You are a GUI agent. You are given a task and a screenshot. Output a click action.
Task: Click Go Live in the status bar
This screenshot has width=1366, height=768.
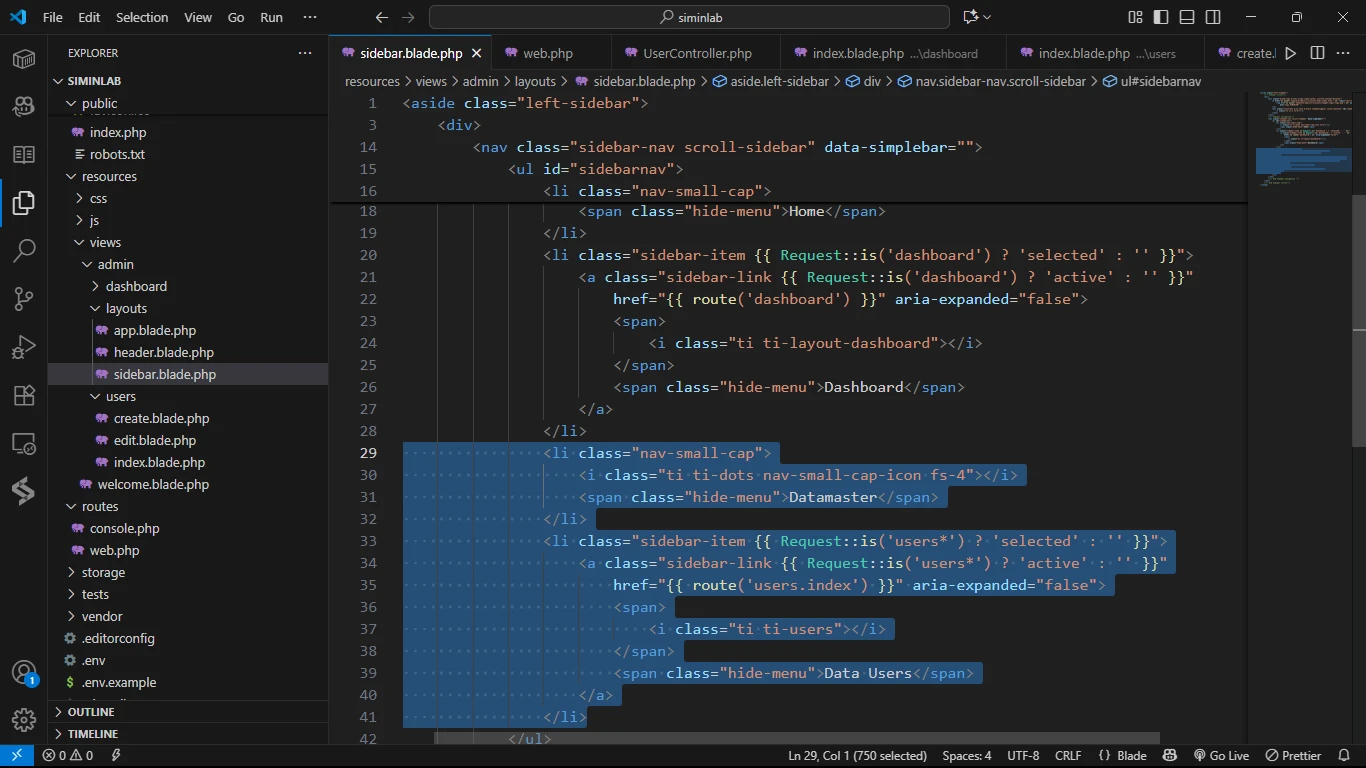click(1221, 756)
